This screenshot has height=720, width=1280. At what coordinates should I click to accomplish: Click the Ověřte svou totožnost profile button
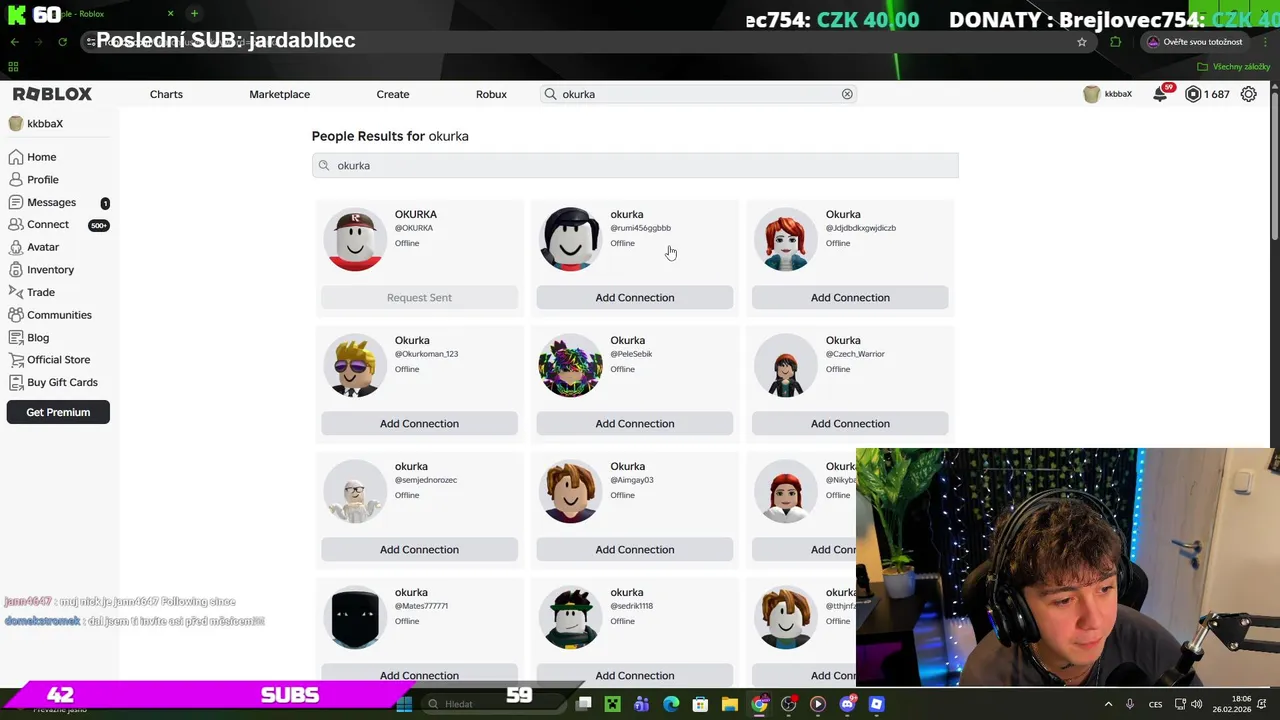coord(1195,42)
